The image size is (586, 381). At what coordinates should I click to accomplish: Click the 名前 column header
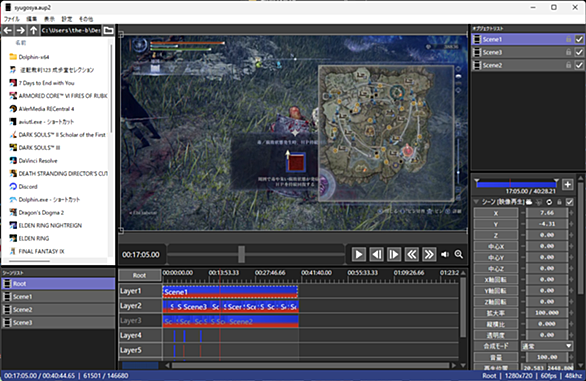21,43
